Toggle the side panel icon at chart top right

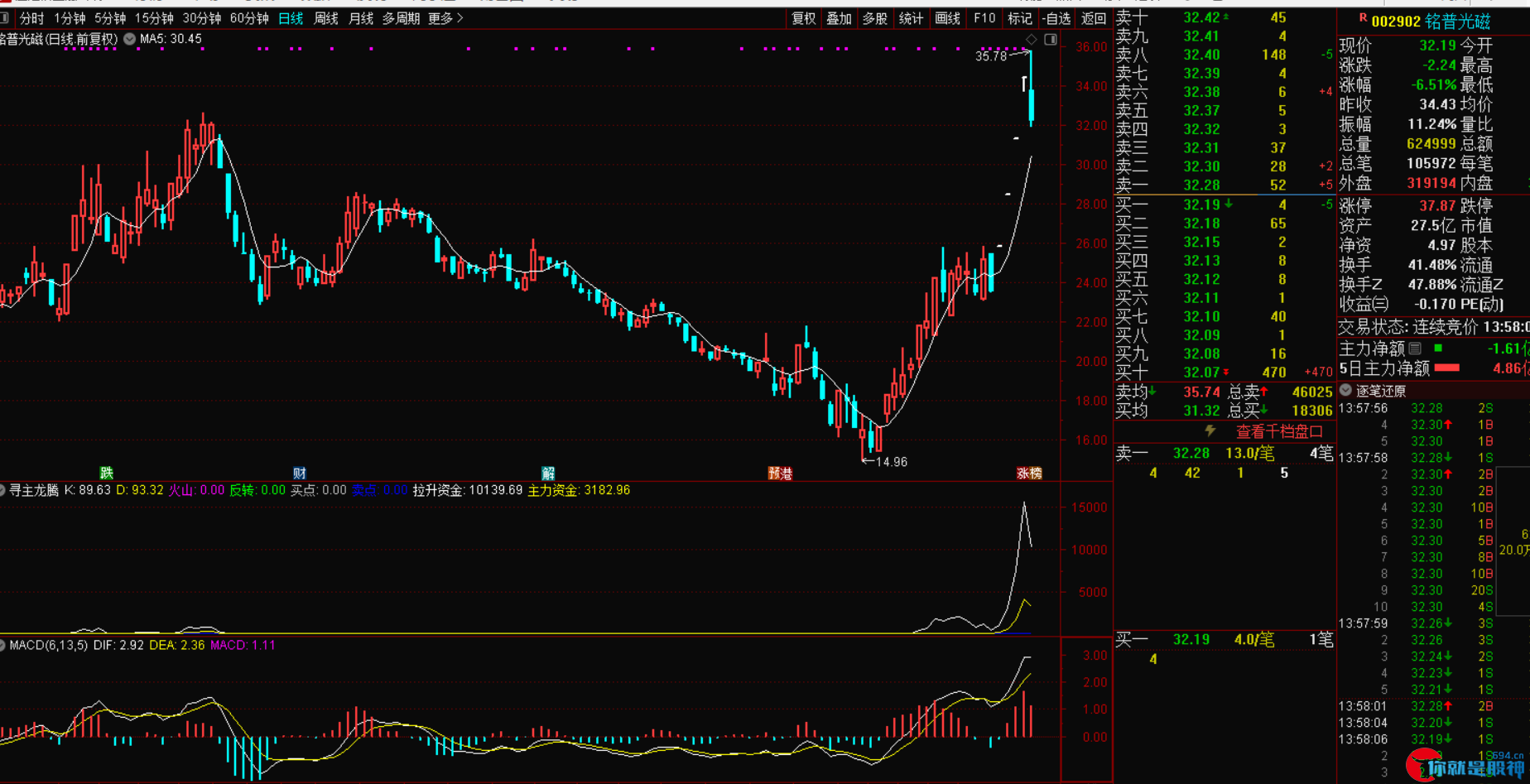click(x=1051, y=39)
